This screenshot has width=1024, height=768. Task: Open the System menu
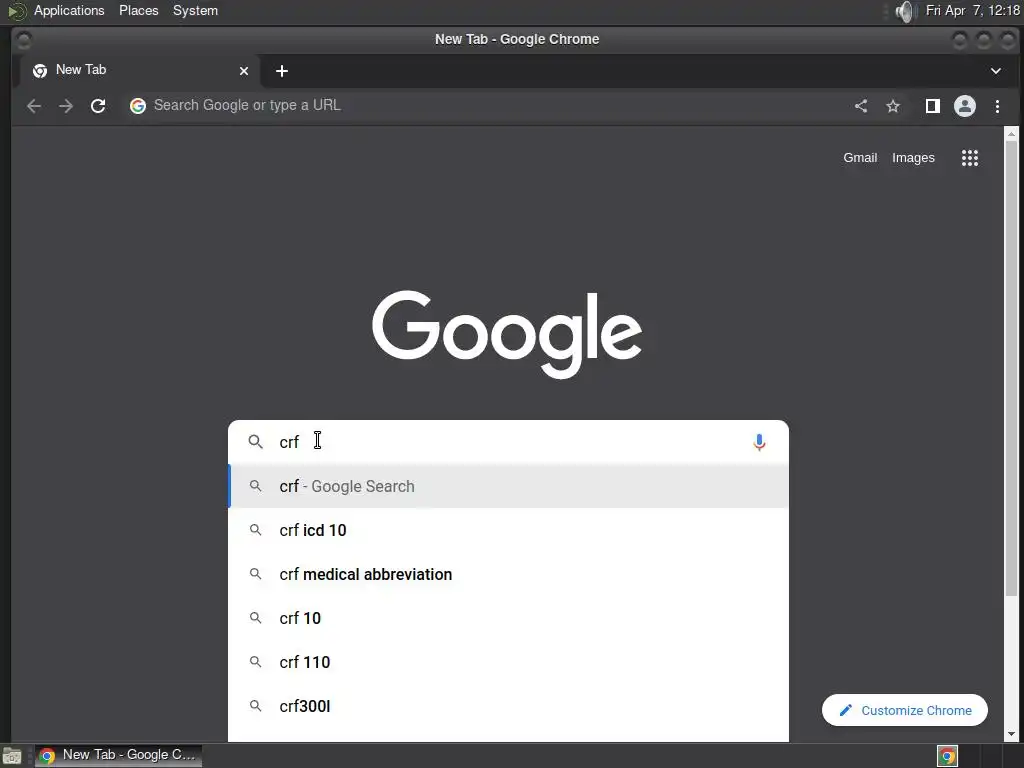tap(195, 10)
